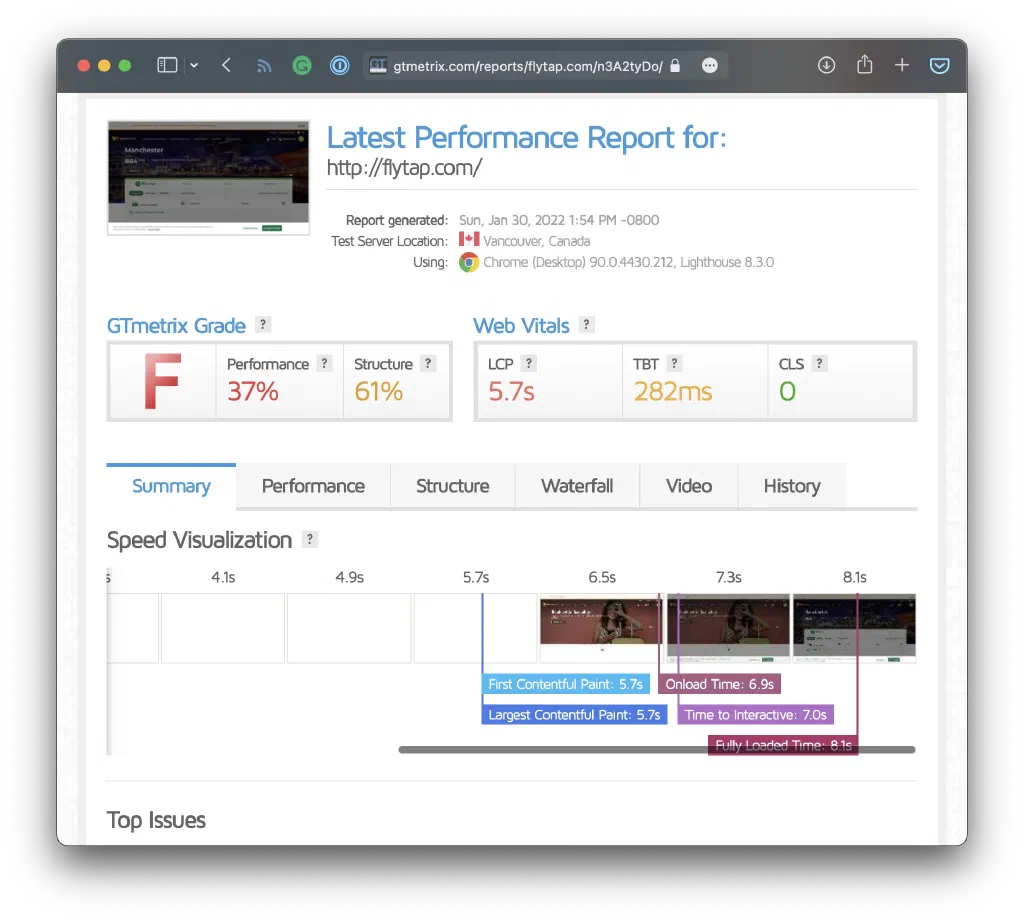Image resolution: width=1024 pixels, height=921 pixels.
Task: Select the Video tab
Action: pyautogui.click(x=688, y=486)
